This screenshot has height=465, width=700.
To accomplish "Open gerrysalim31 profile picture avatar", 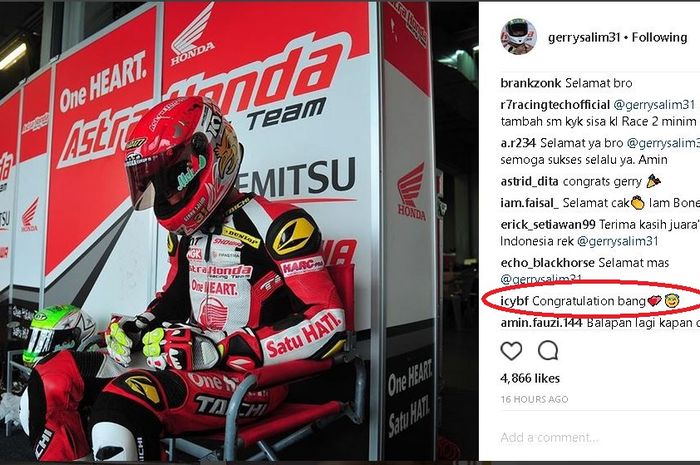I will pyautogui.click(x=518, y=37).
